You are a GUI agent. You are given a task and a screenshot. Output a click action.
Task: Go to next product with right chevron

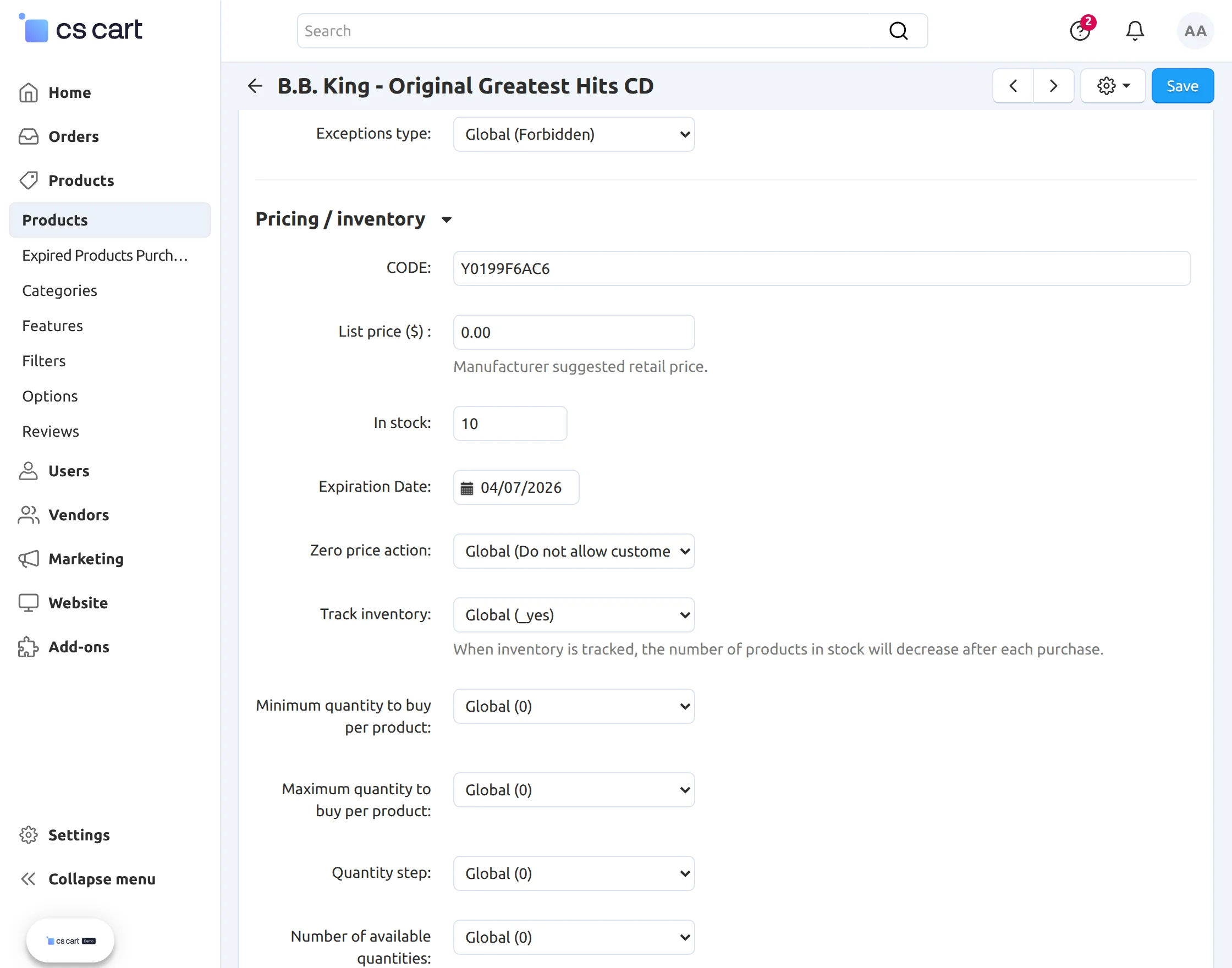coord(1053,86)
